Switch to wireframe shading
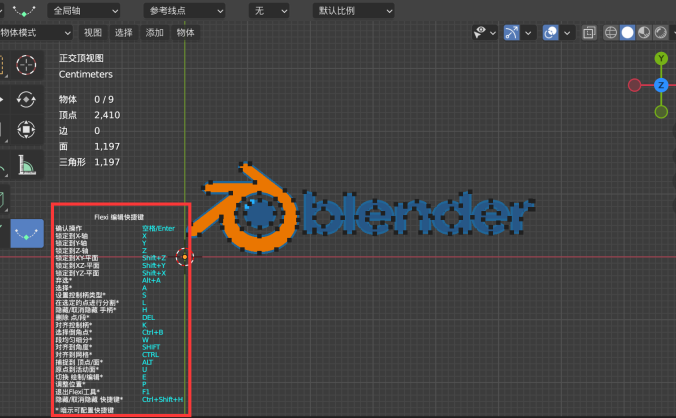This screenshot has width=676, height=418. pyautogui.click(x=610, y=33)
